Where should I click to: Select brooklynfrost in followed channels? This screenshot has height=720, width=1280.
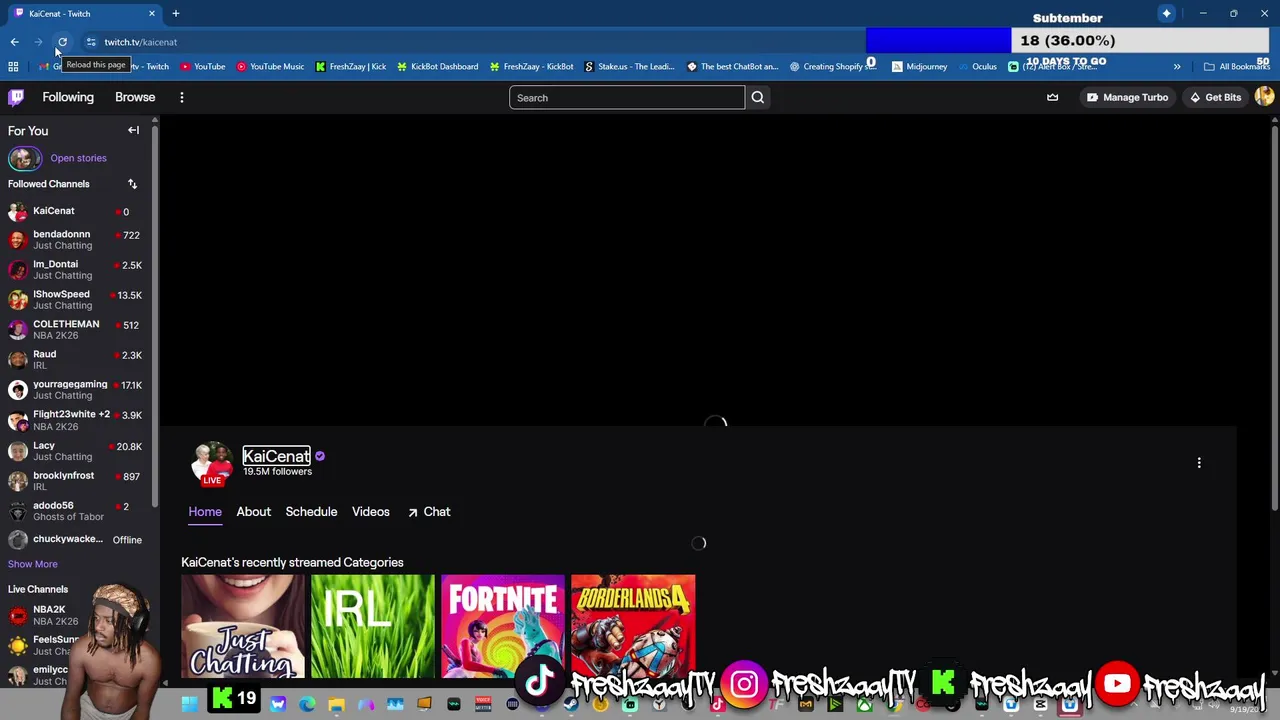[x=76, y=481]
